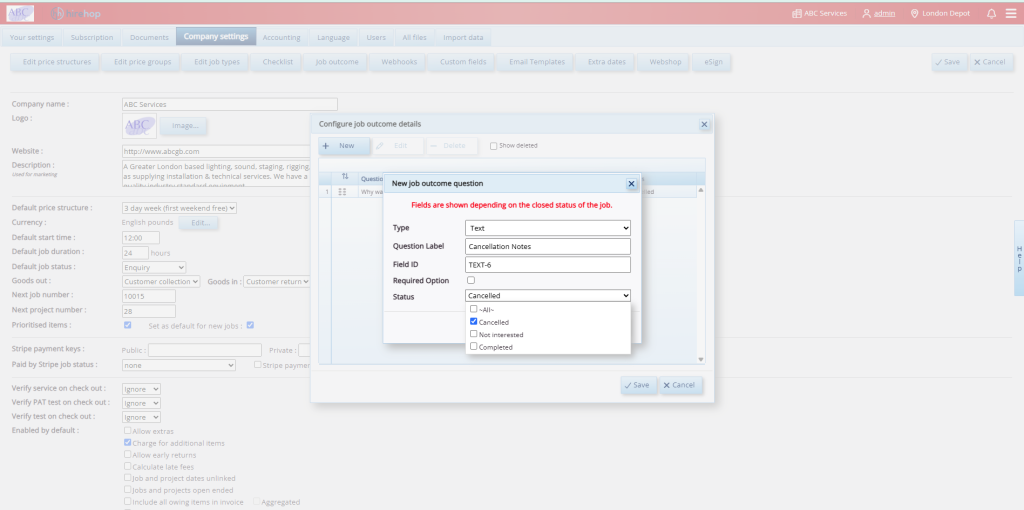Viewport: 1024px width, 510px height.
Task: Switch to Documents tab
Action: click(x=149, y=37)
